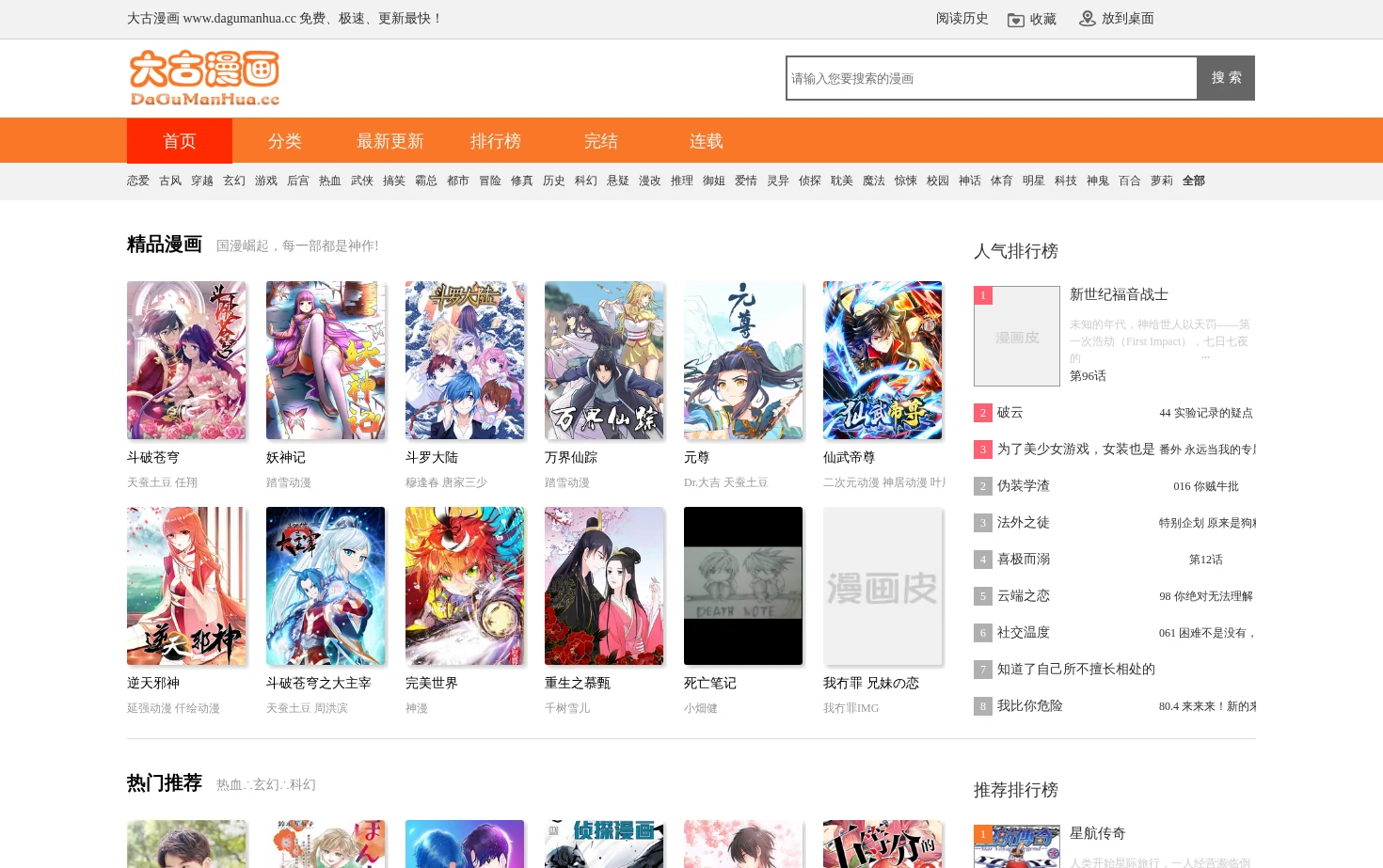The width and height of the screenshot is (1383, 868).
Task: Open chapter 44 实验记录的疑点
Action: click(1206, 413)
